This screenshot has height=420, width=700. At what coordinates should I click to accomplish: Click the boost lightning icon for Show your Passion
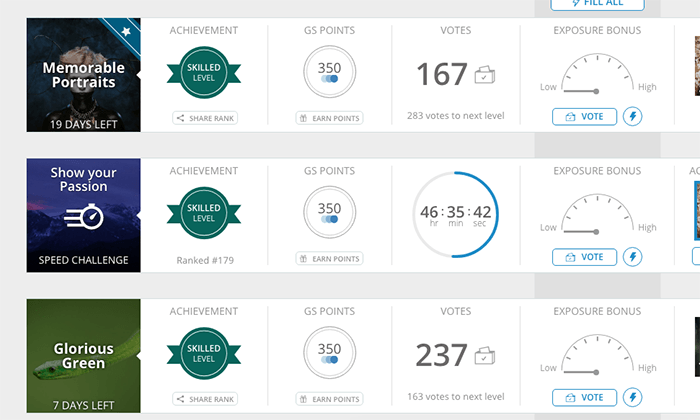(x=633, y=257)
